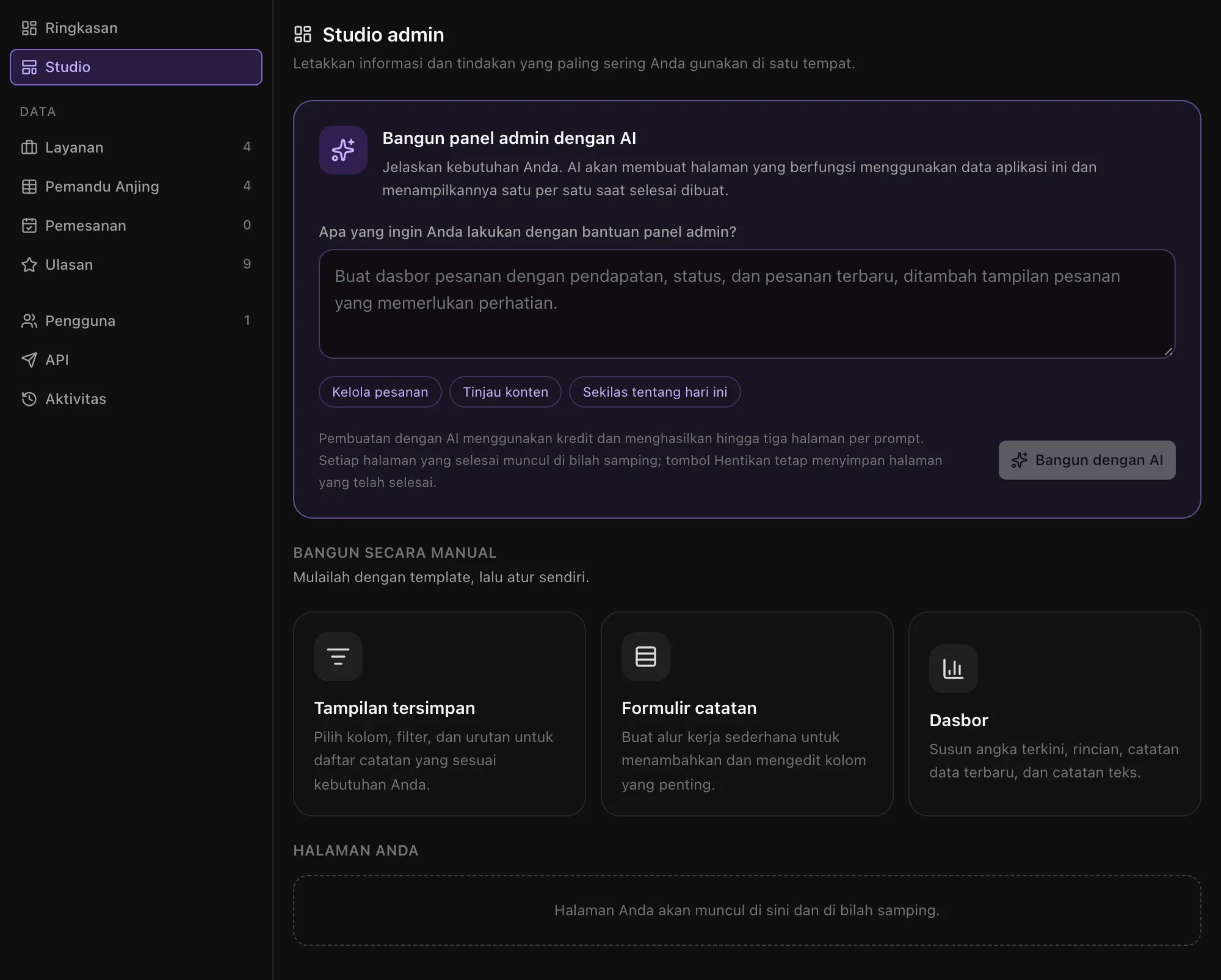Screen dimensions: 1221x980
Task: Click the form rows icon on Formulir catatan
Action: coord(646,657)
